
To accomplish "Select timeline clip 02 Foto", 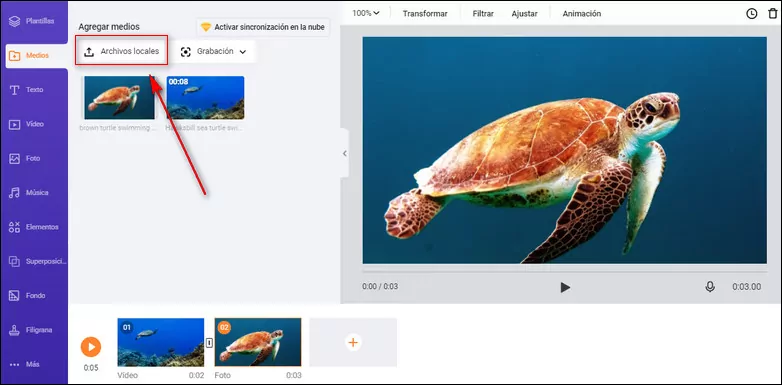I will click(x=258, y=342).
